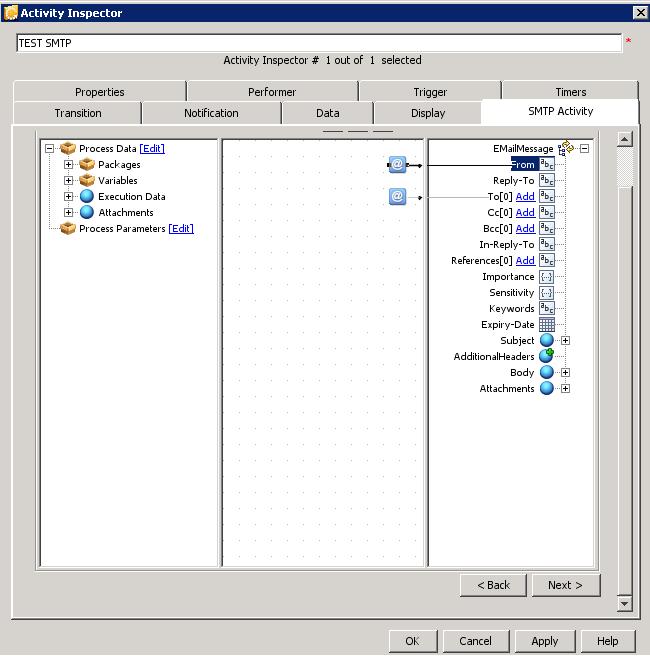Image resolution: width=650 pixels, height=656 pixels.
Task: Click the activity name field TEST SMTP
Action: tap(319, 43)
